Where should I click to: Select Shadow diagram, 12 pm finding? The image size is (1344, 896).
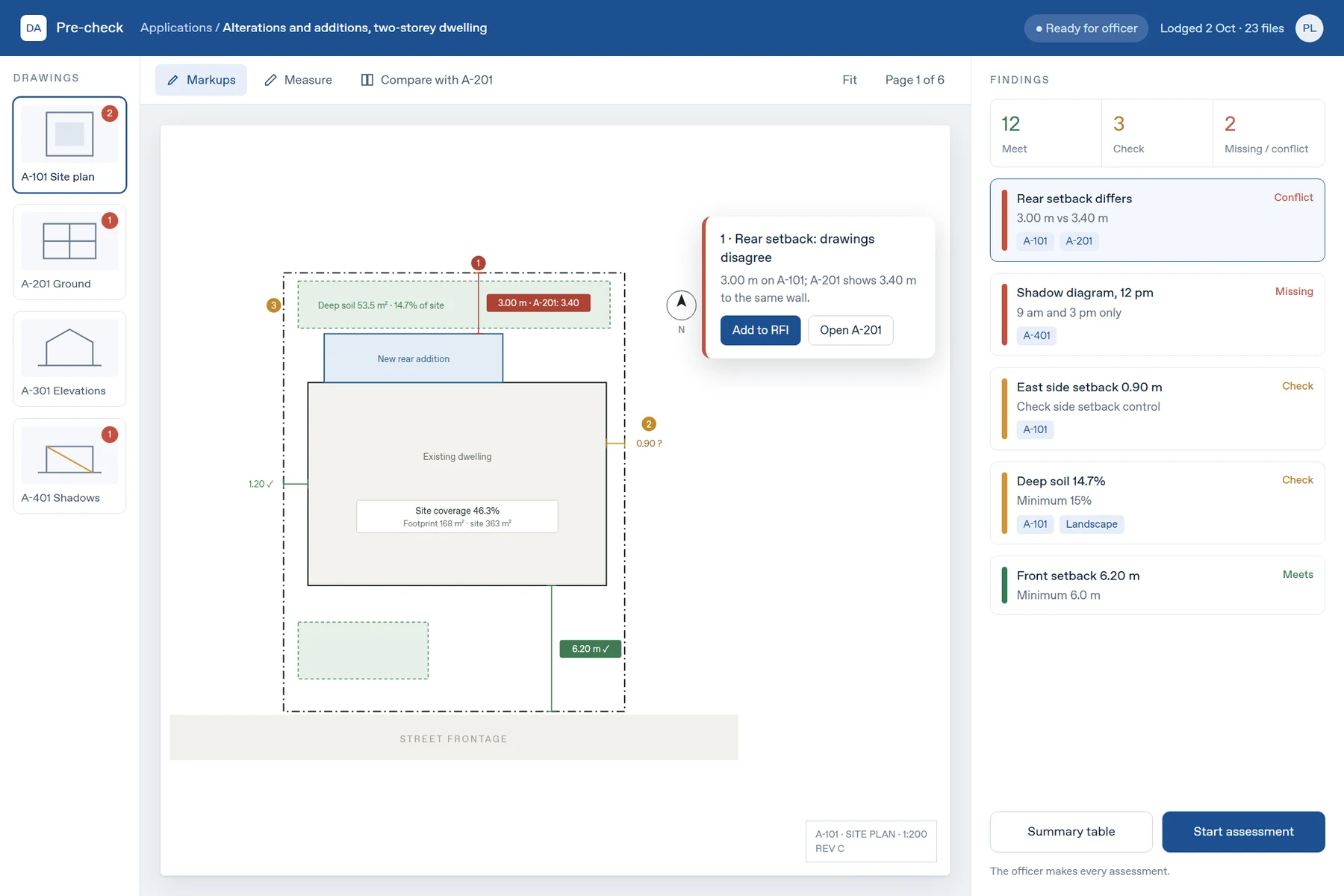click(1157, 314)
